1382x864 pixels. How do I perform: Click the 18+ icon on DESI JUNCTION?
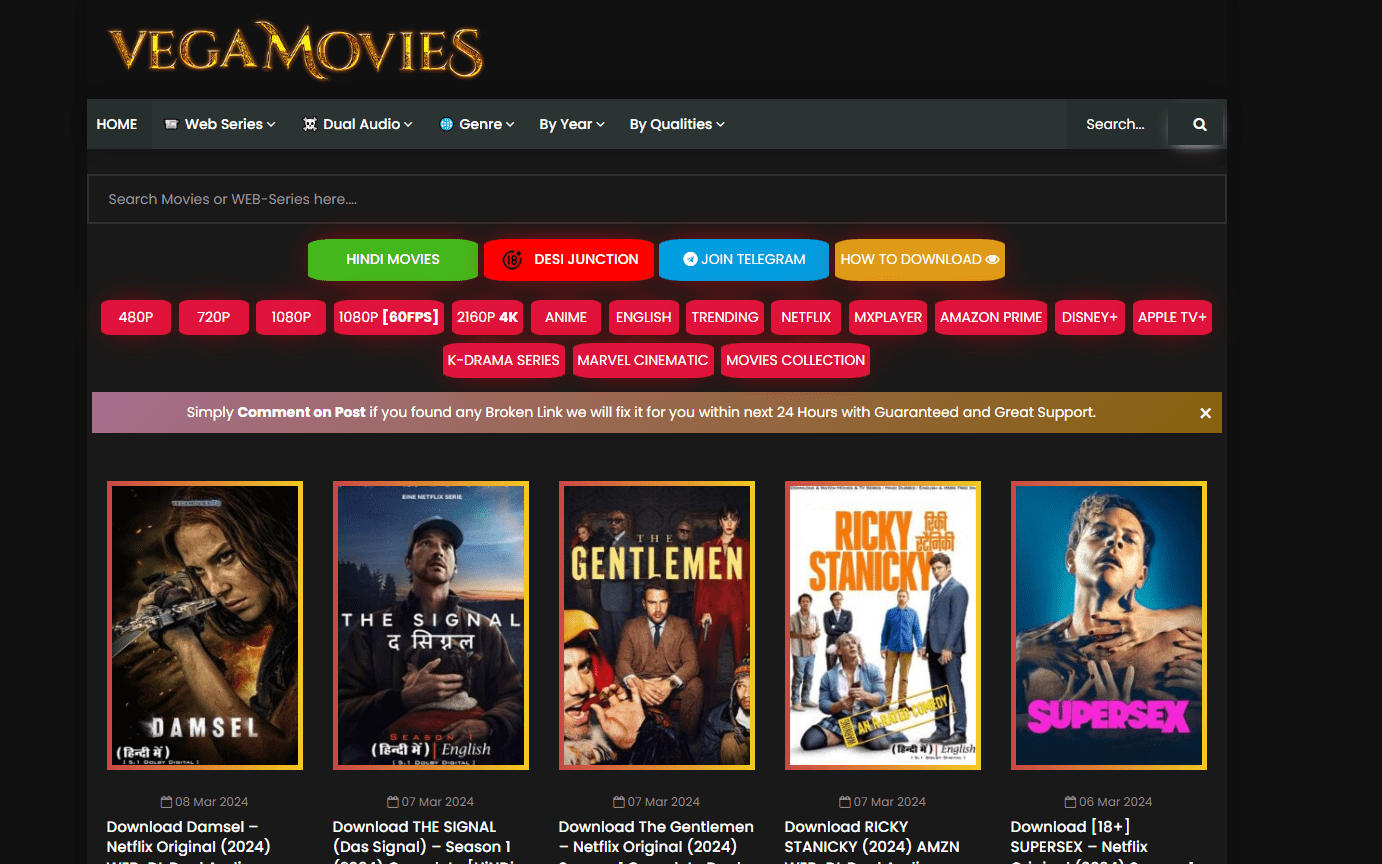tap(514, 260)
